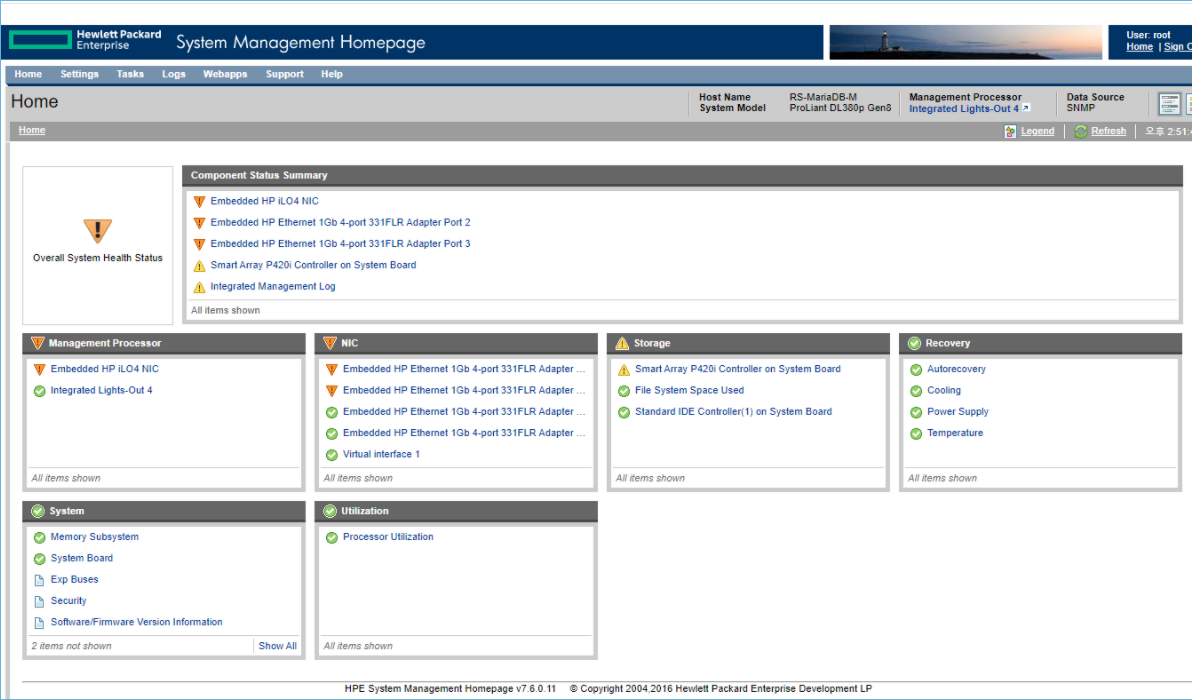This screenshot has height=700, width=1192.
Task: Click the green check icon beside Temperature
Action: [916, 433]
